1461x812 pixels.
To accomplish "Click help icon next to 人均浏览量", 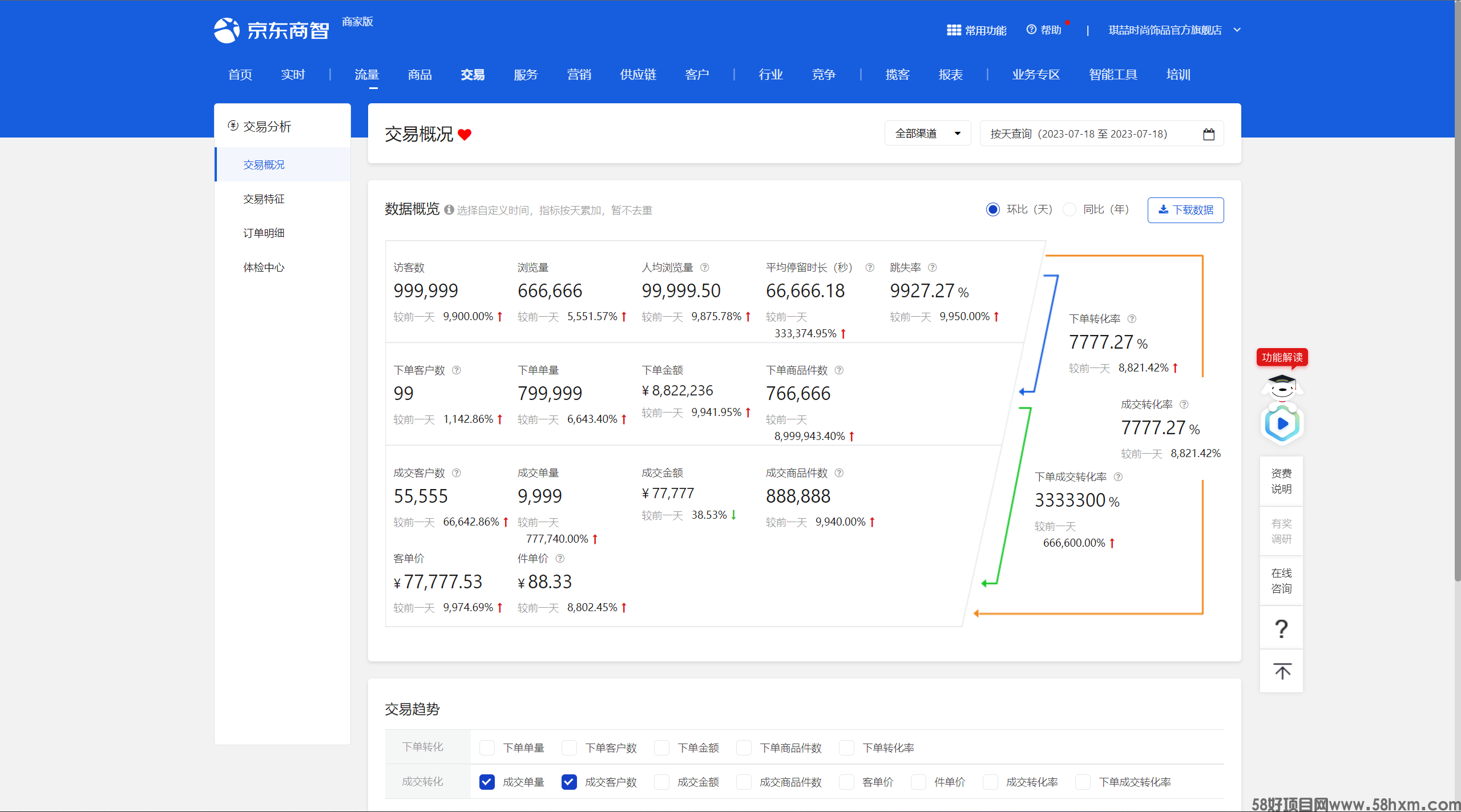I will coord(705,267).
